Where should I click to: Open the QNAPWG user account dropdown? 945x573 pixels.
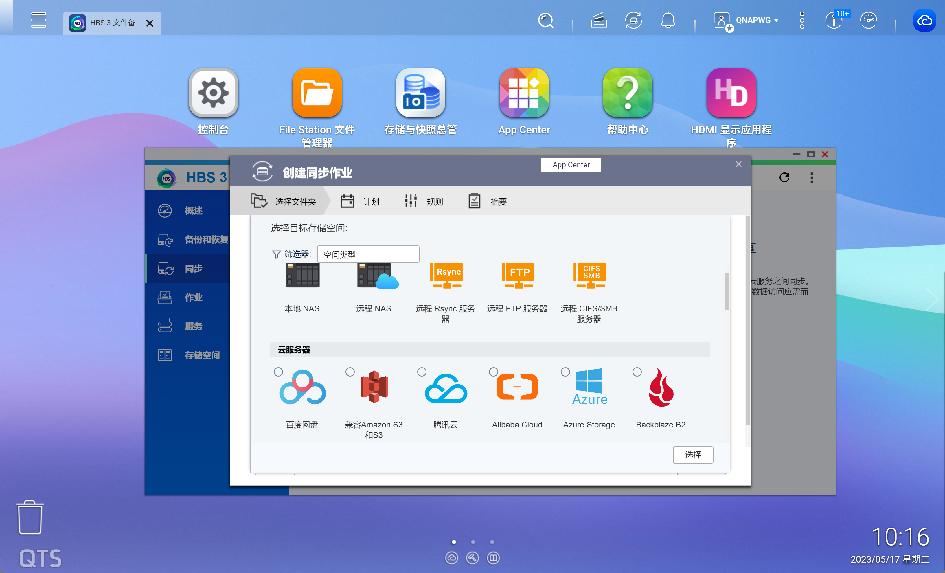point(747,20)
